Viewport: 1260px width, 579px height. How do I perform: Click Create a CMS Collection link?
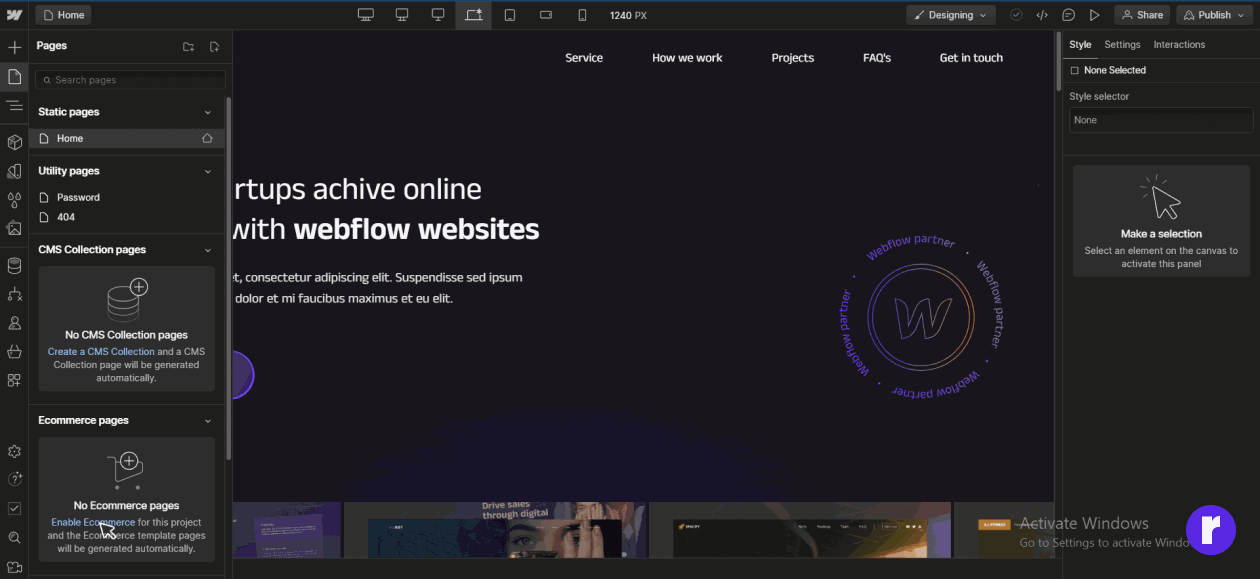coord(101,352)
